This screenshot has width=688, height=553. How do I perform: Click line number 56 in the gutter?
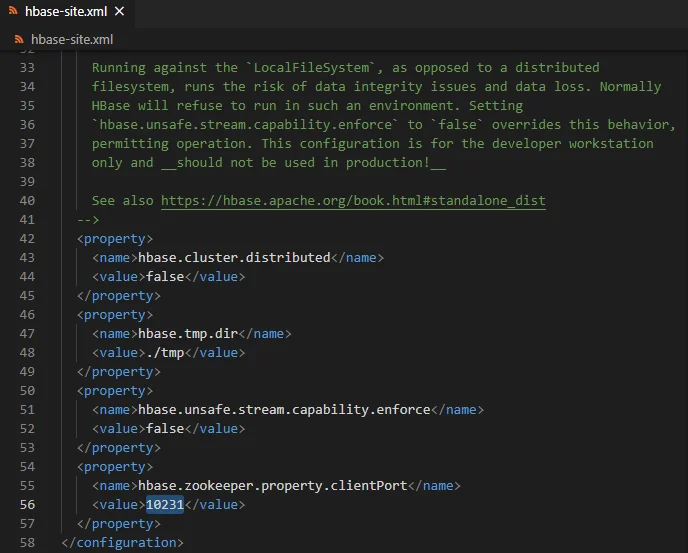click(26, 504)
